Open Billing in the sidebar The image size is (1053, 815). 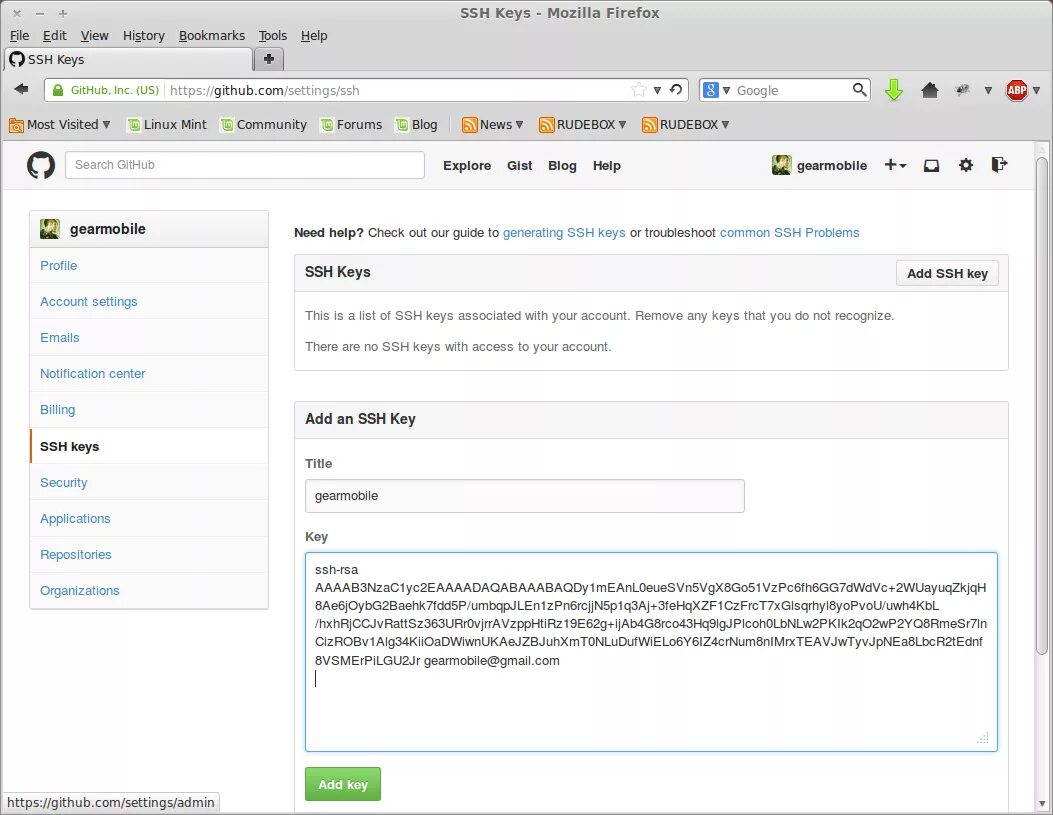tap(149, 410)
